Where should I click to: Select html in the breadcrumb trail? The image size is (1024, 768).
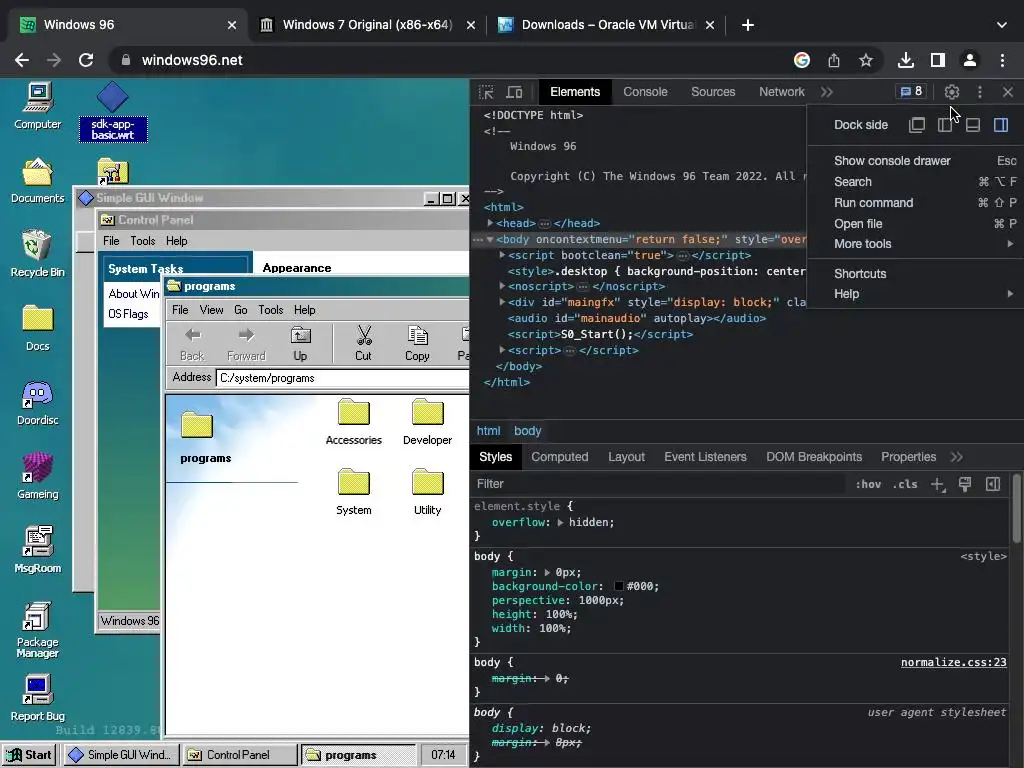point(488,431)
